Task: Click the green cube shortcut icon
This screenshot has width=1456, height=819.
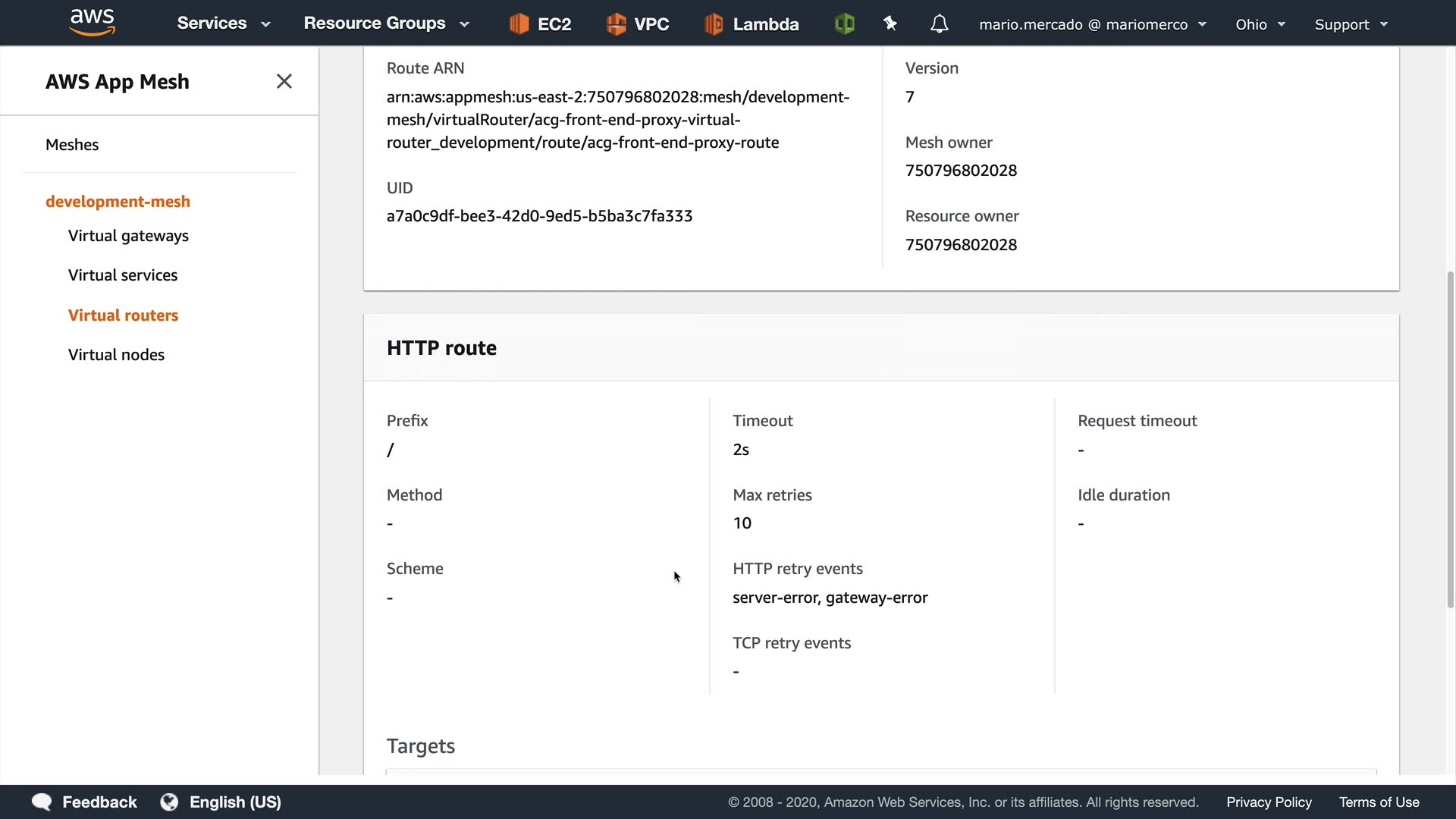Action: tap(844, 24)
